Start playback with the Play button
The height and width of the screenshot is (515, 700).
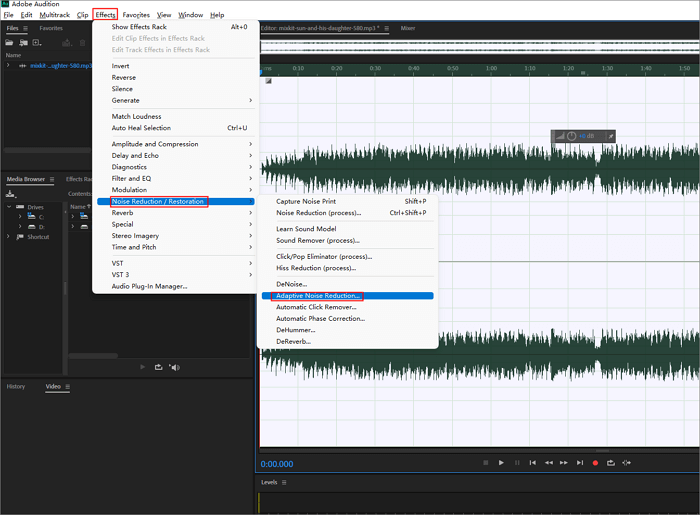pyautogui.click(x=501, y=463)
